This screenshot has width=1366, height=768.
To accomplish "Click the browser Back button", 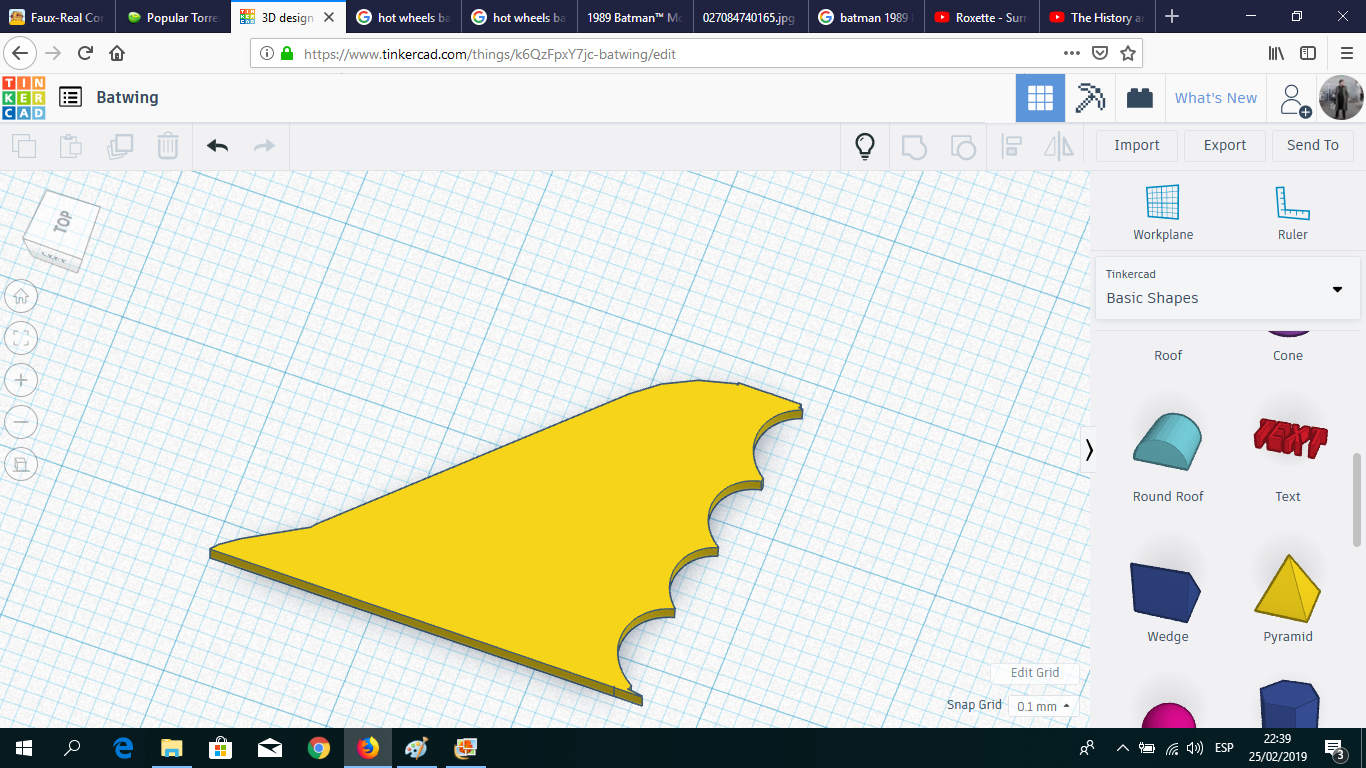I will (20, 53).
